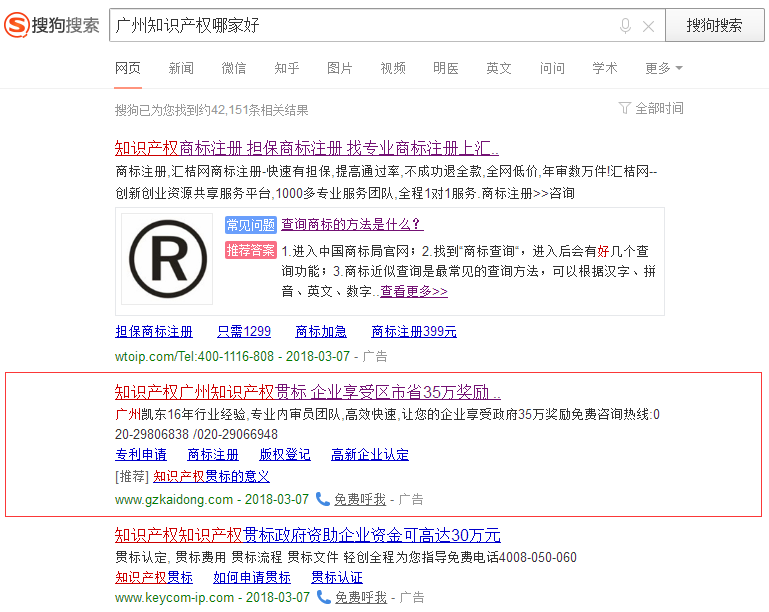Click the phone icon beside keycom-ip.com

[x=323, y=597]
